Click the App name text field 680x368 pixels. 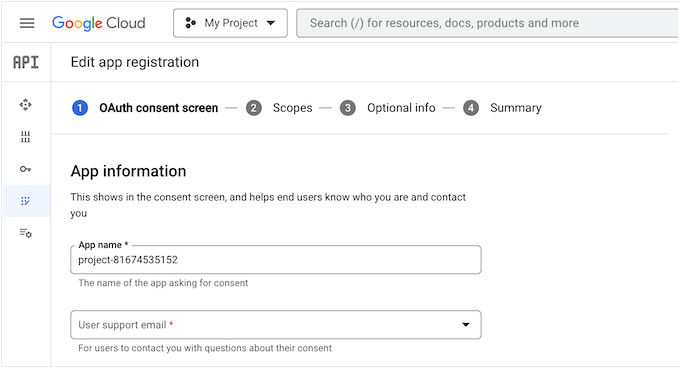click(276, 260)
